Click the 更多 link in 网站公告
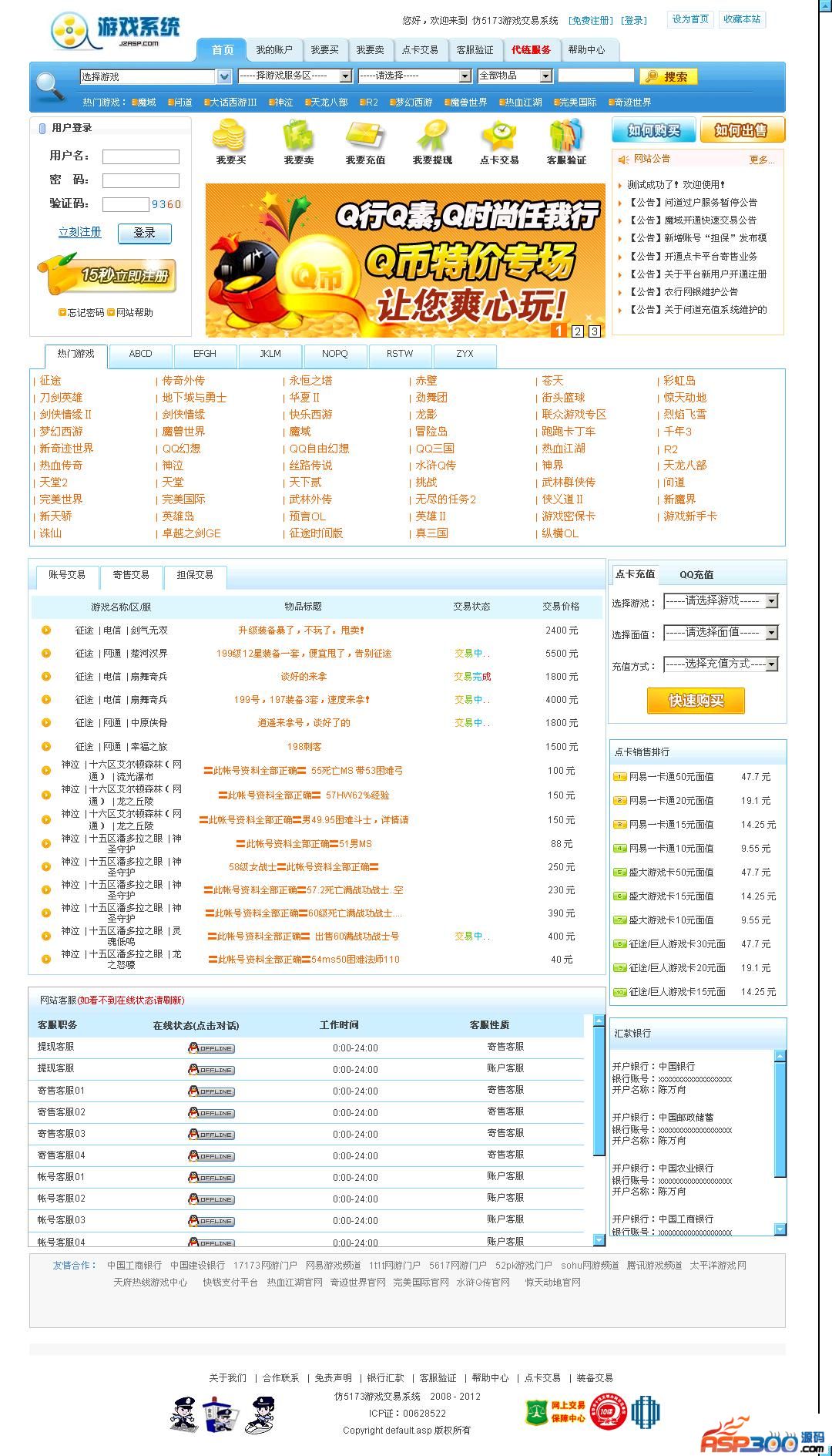 click(x=761, y=160)
